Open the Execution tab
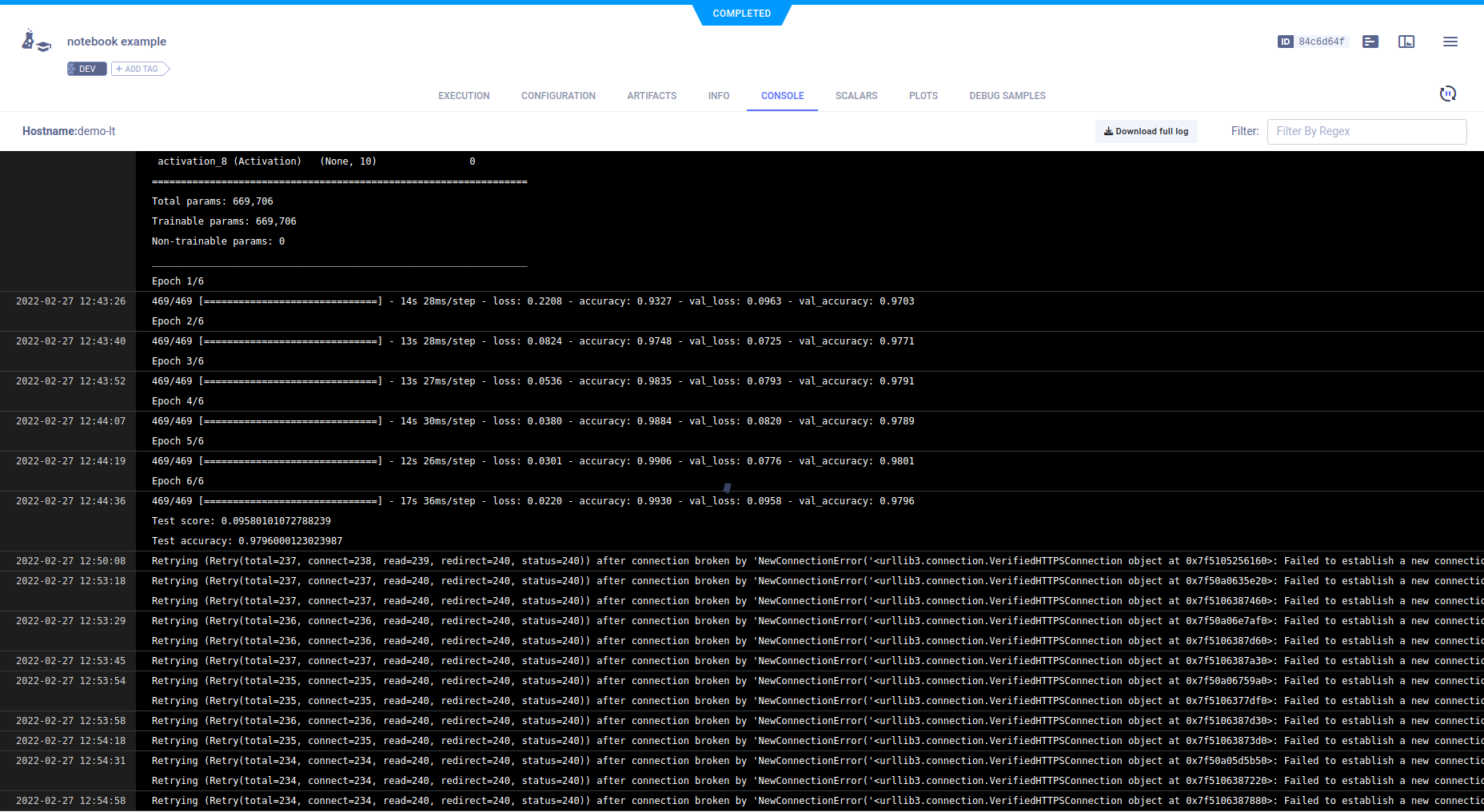 click(x=464, y=96)
